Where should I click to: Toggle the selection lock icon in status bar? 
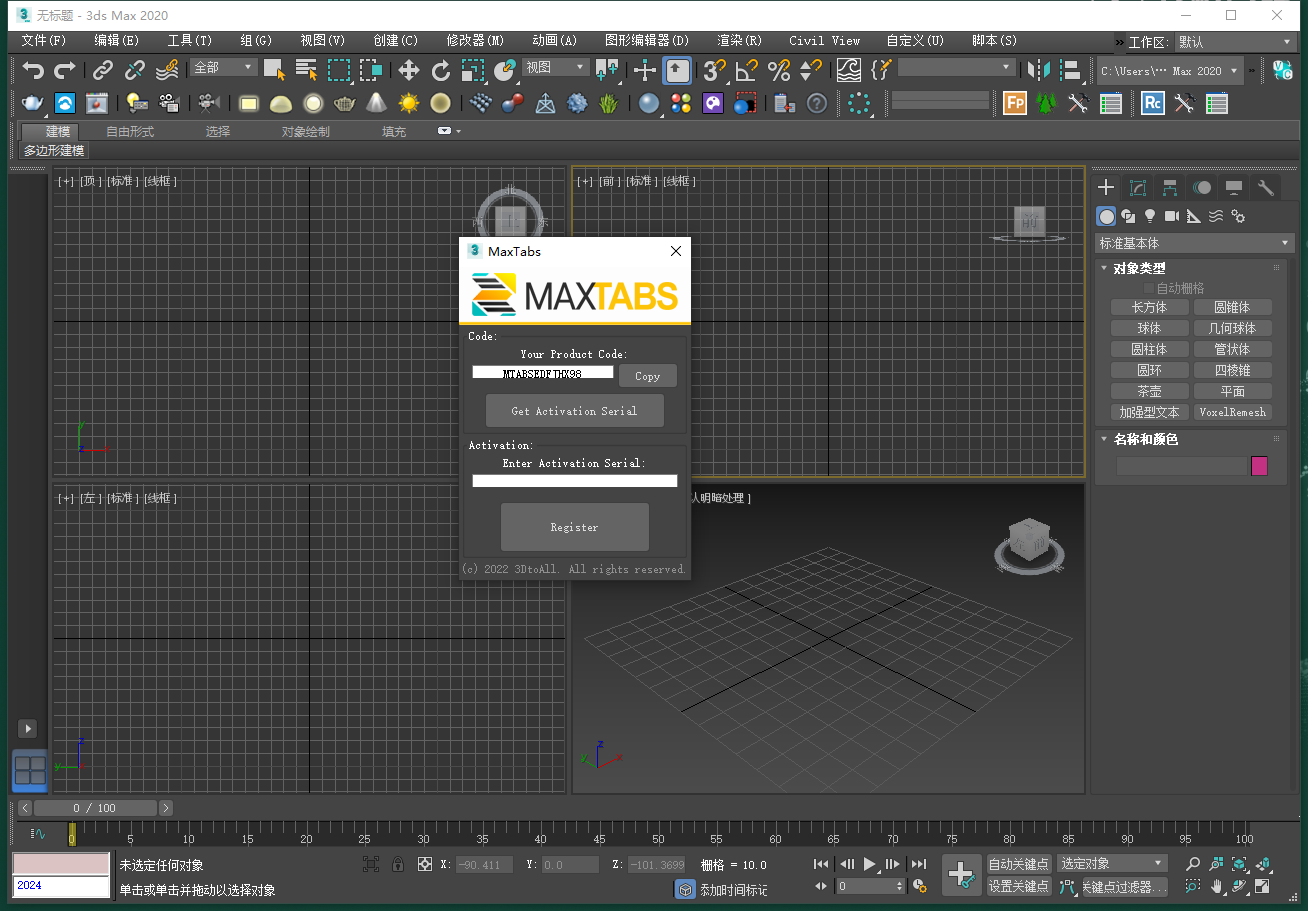click(398, 864)
